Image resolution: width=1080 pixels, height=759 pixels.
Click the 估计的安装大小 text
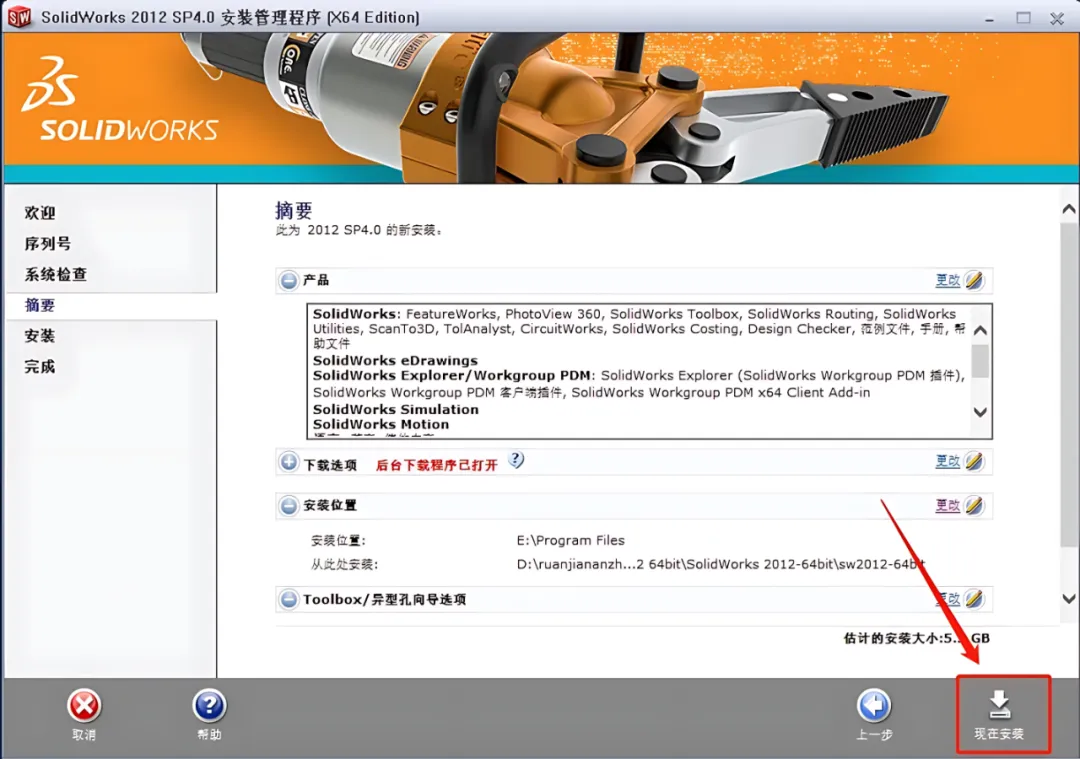[917, 638]
